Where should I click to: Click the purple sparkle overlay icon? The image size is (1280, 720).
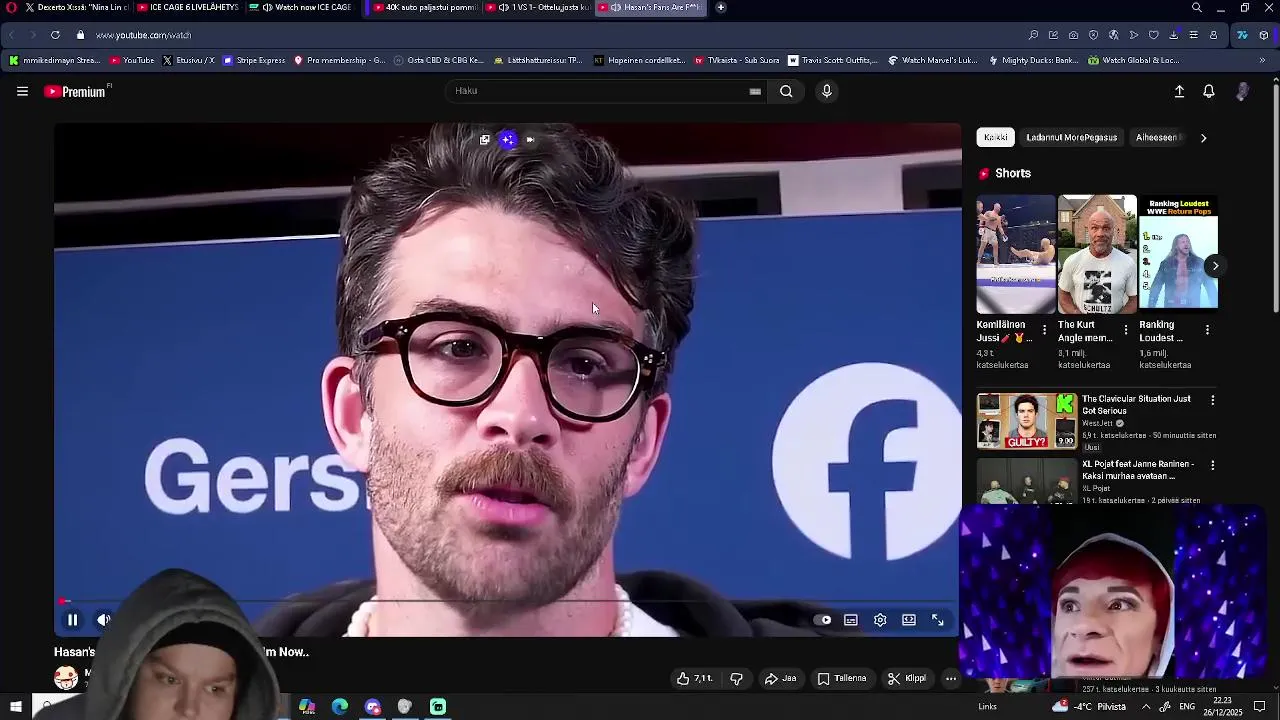[508, 140]
